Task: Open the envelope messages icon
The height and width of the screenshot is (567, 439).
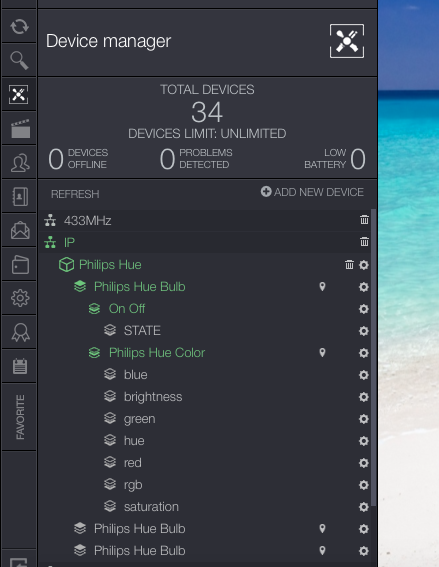Action: [20, 230]
